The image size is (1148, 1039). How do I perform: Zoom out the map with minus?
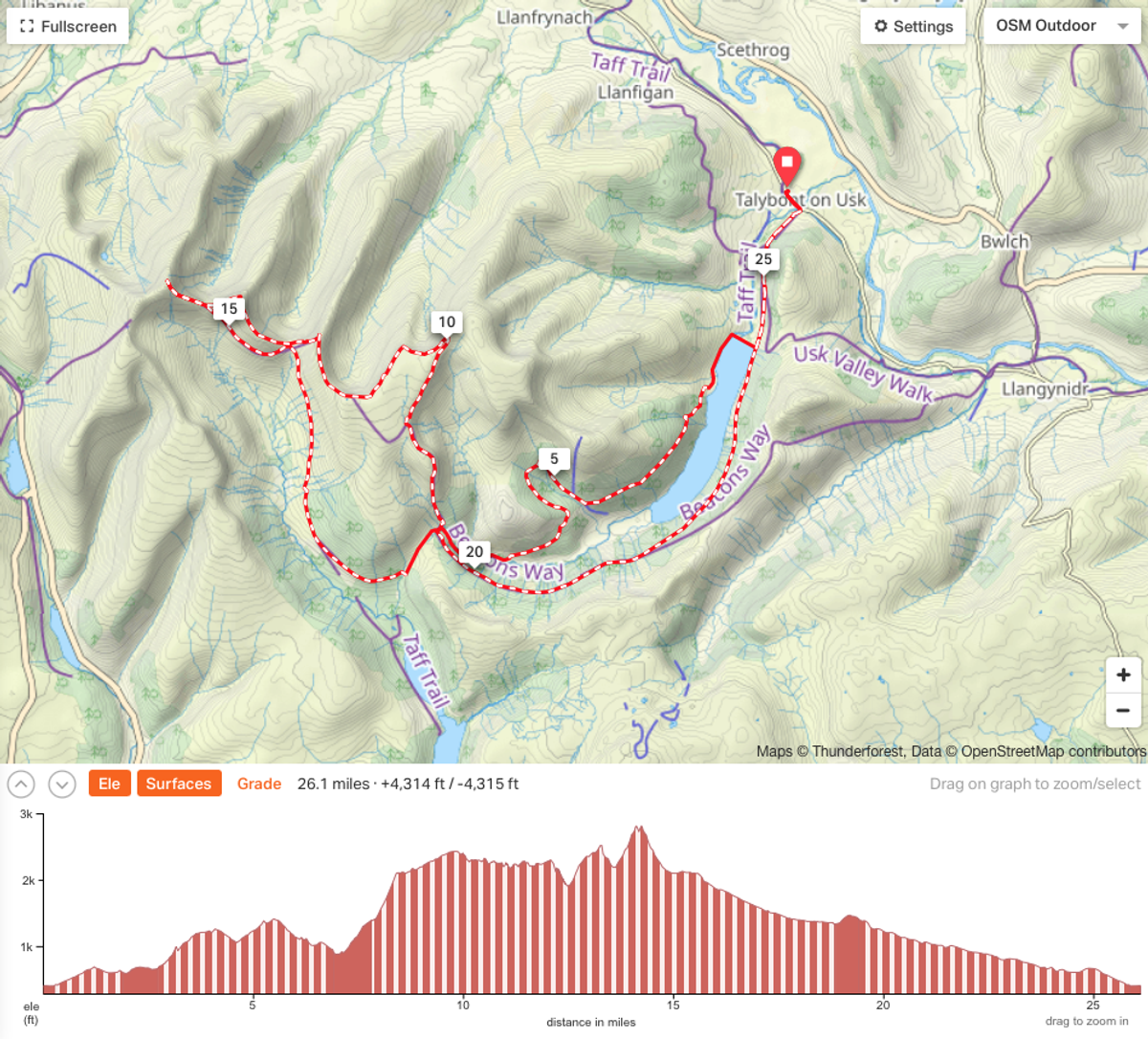[x=1123, y=710]
